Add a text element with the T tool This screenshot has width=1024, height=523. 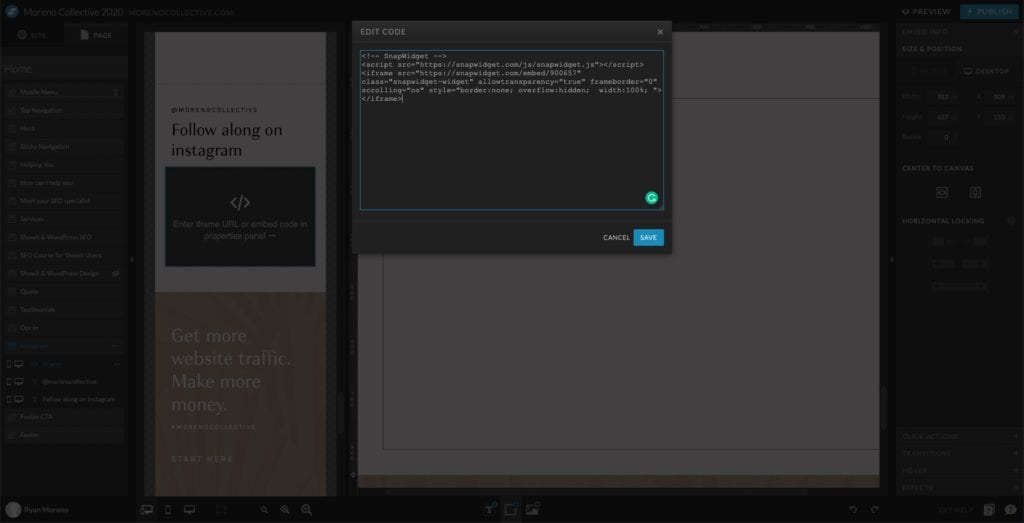point(490,509)
